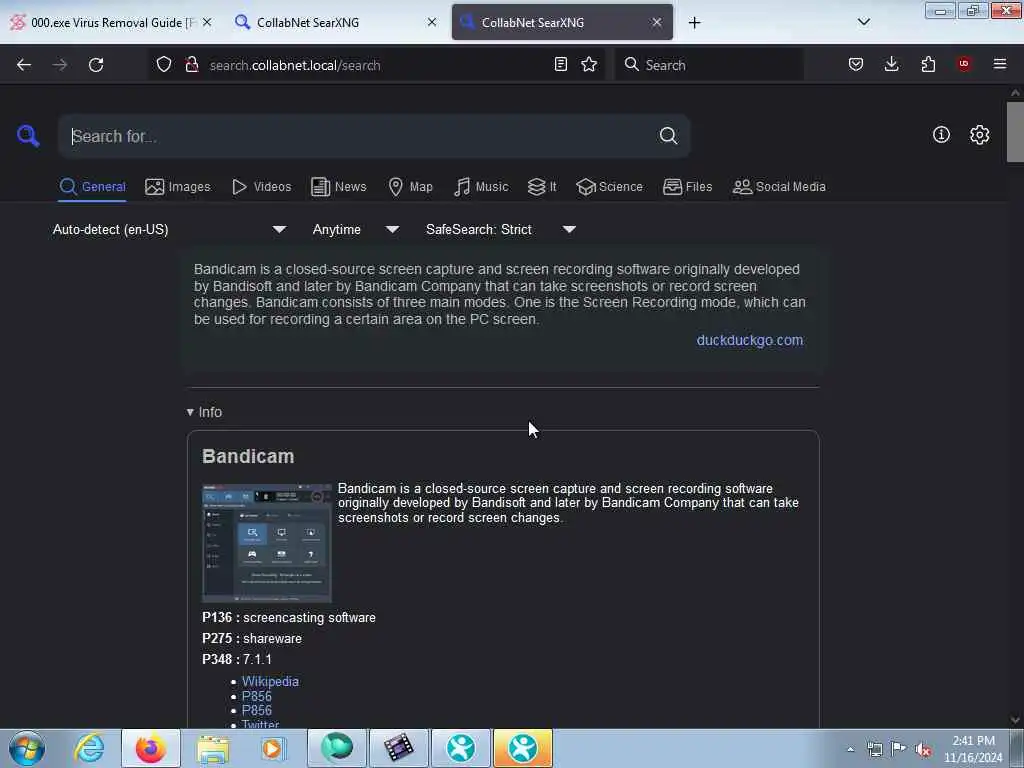Image resolution: width=1024 pixels, height=768 pixels.
Task: Launch Internet Explorer from the taskbar
Action: [89, 748]
